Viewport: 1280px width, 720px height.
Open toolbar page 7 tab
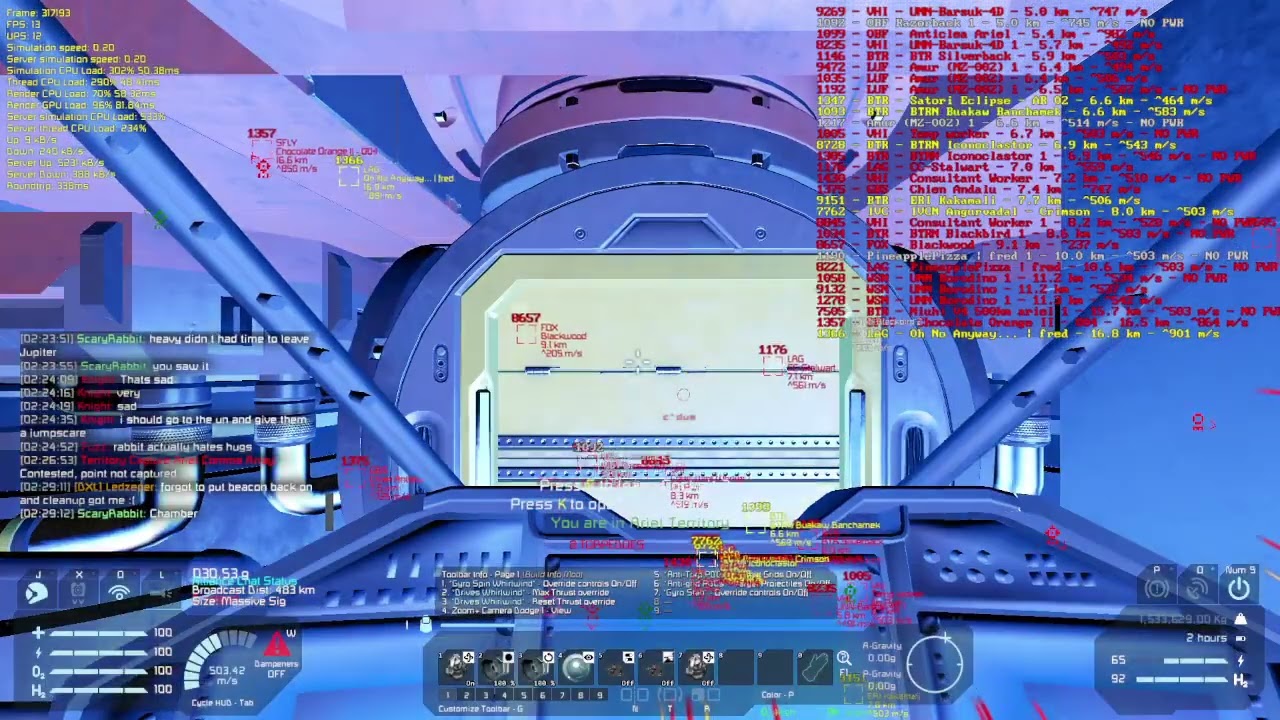coord(562,695)
